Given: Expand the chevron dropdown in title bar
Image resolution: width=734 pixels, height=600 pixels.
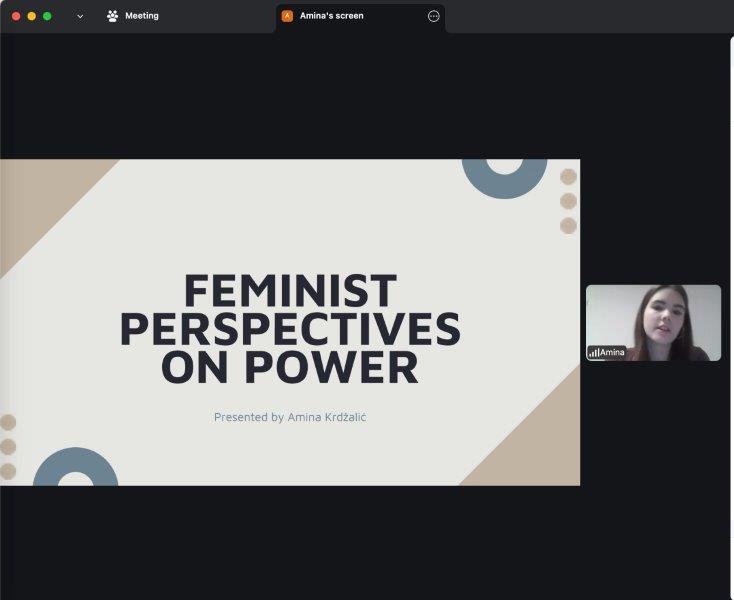Looking at the screenshot, I should click(80, 16).
